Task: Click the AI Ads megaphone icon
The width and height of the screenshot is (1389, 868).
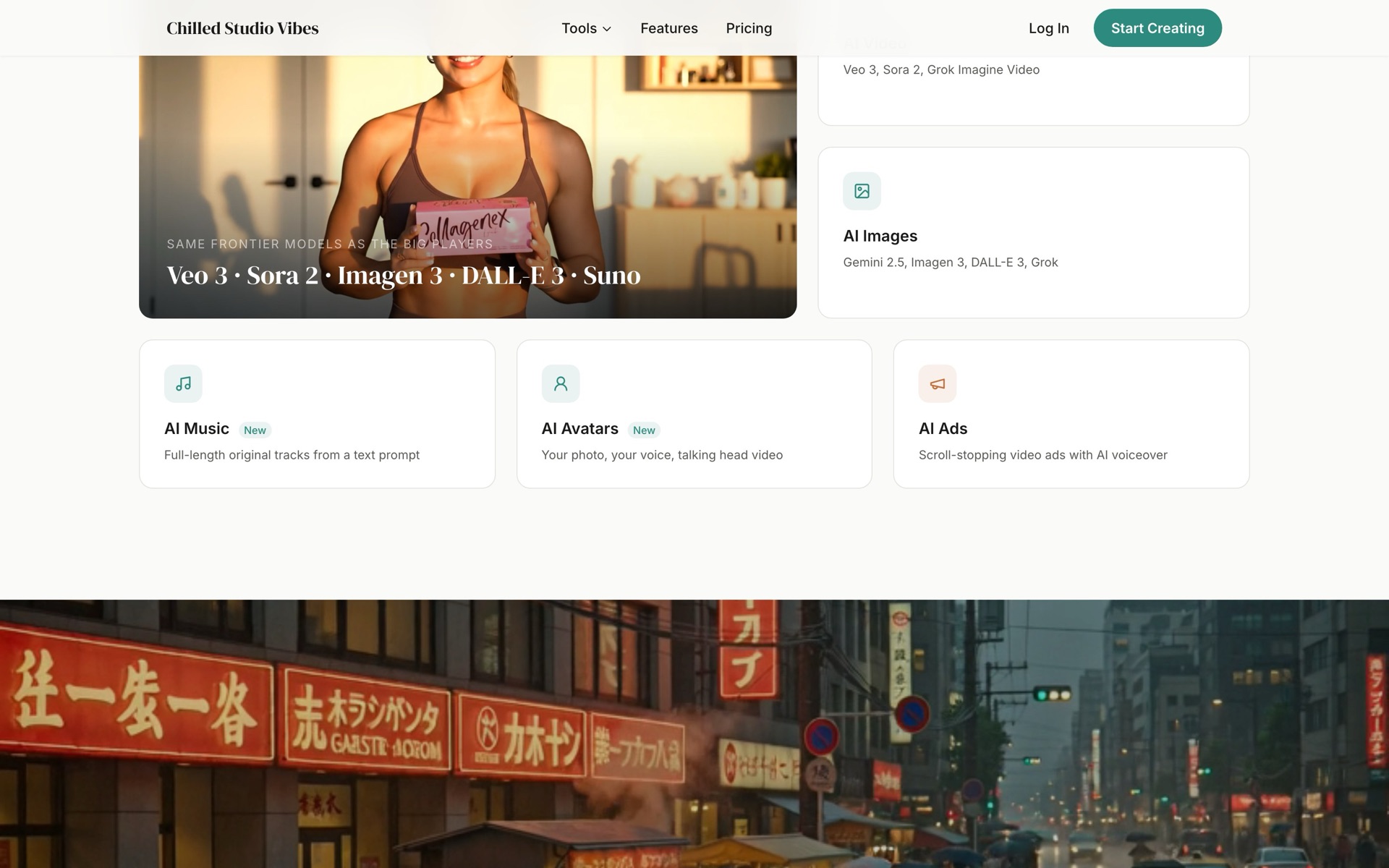Action: [x=938, y=383]
